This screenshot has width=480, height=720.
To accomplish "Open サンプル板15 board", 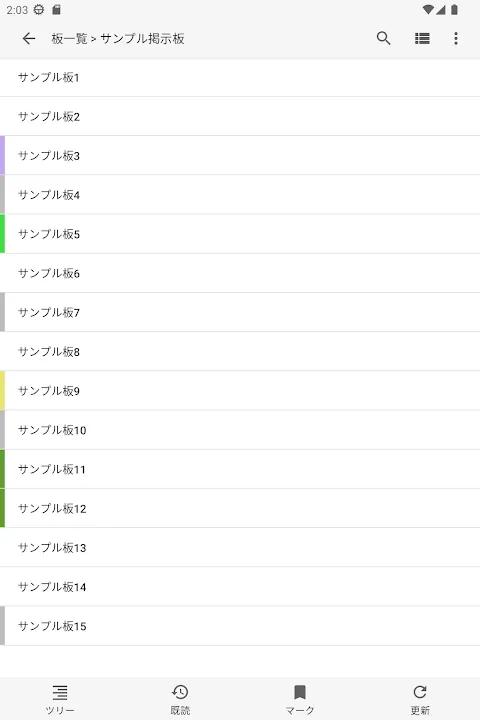I will 240,626.
